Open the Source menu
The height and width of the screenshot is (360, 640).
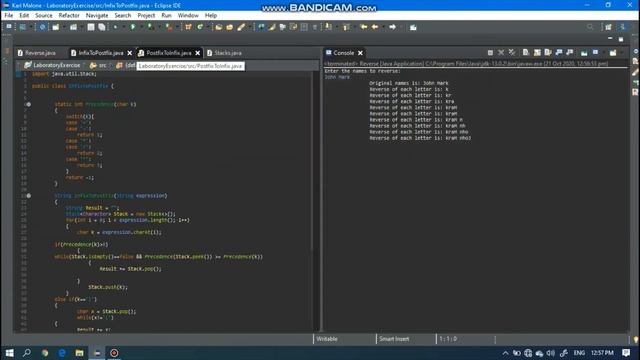click(44, 15)
